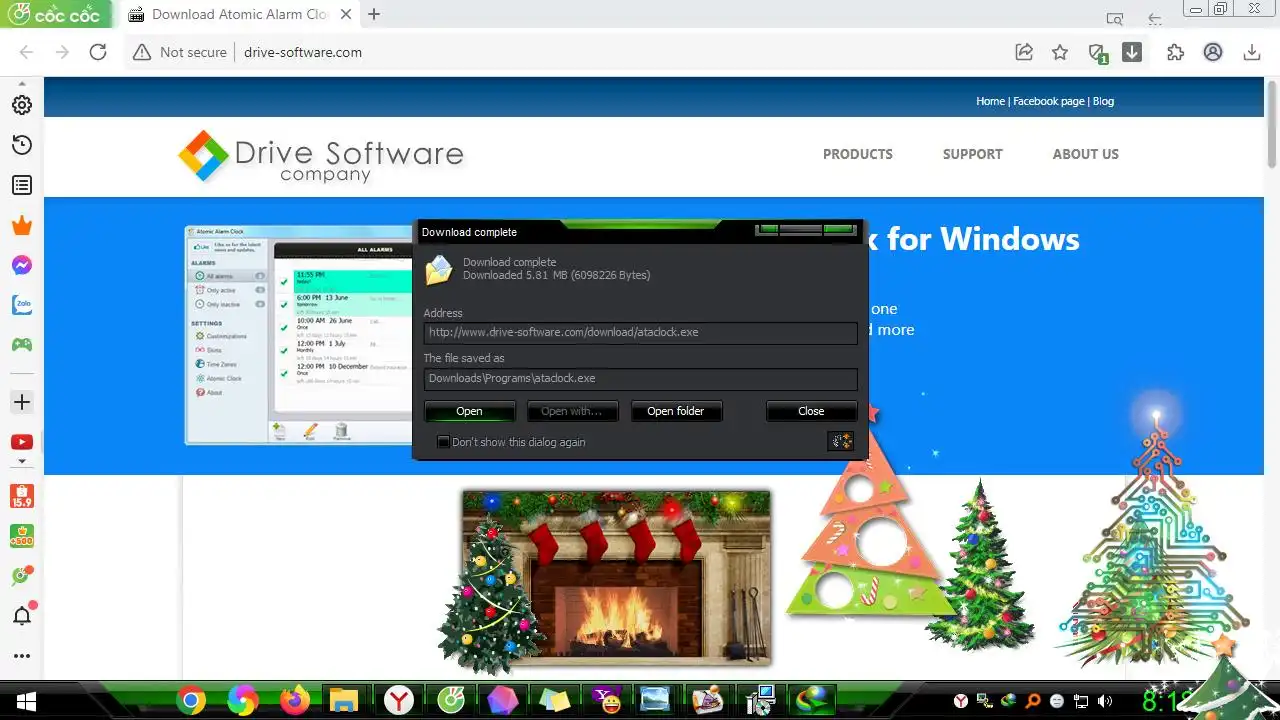Open the Blog link in header

(1103, 101)
